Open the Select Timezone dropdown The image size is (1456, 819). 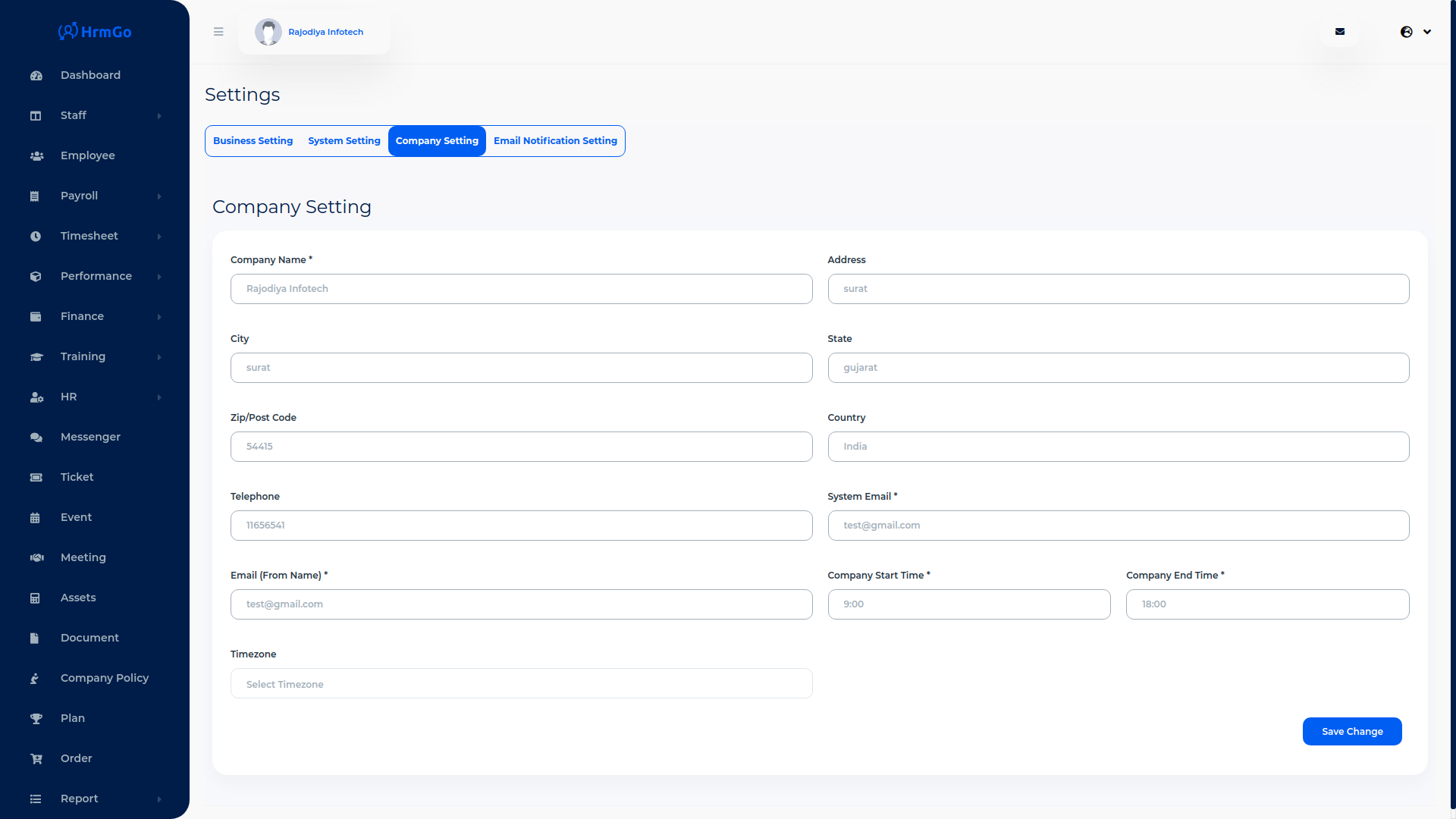521,684
